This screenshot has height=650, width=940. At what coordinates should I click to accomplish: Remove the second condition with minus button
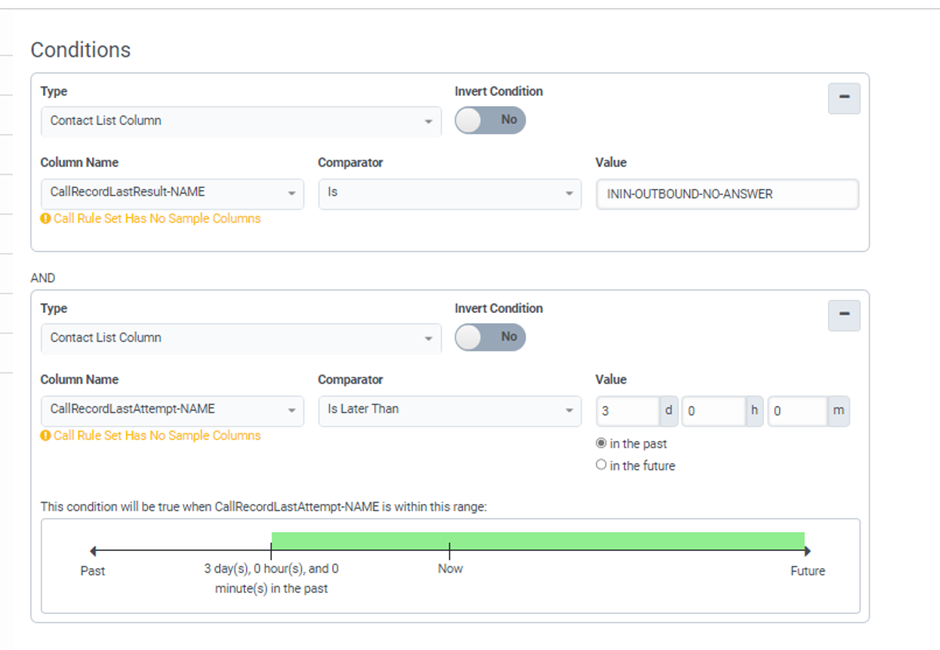coord(844,315)
